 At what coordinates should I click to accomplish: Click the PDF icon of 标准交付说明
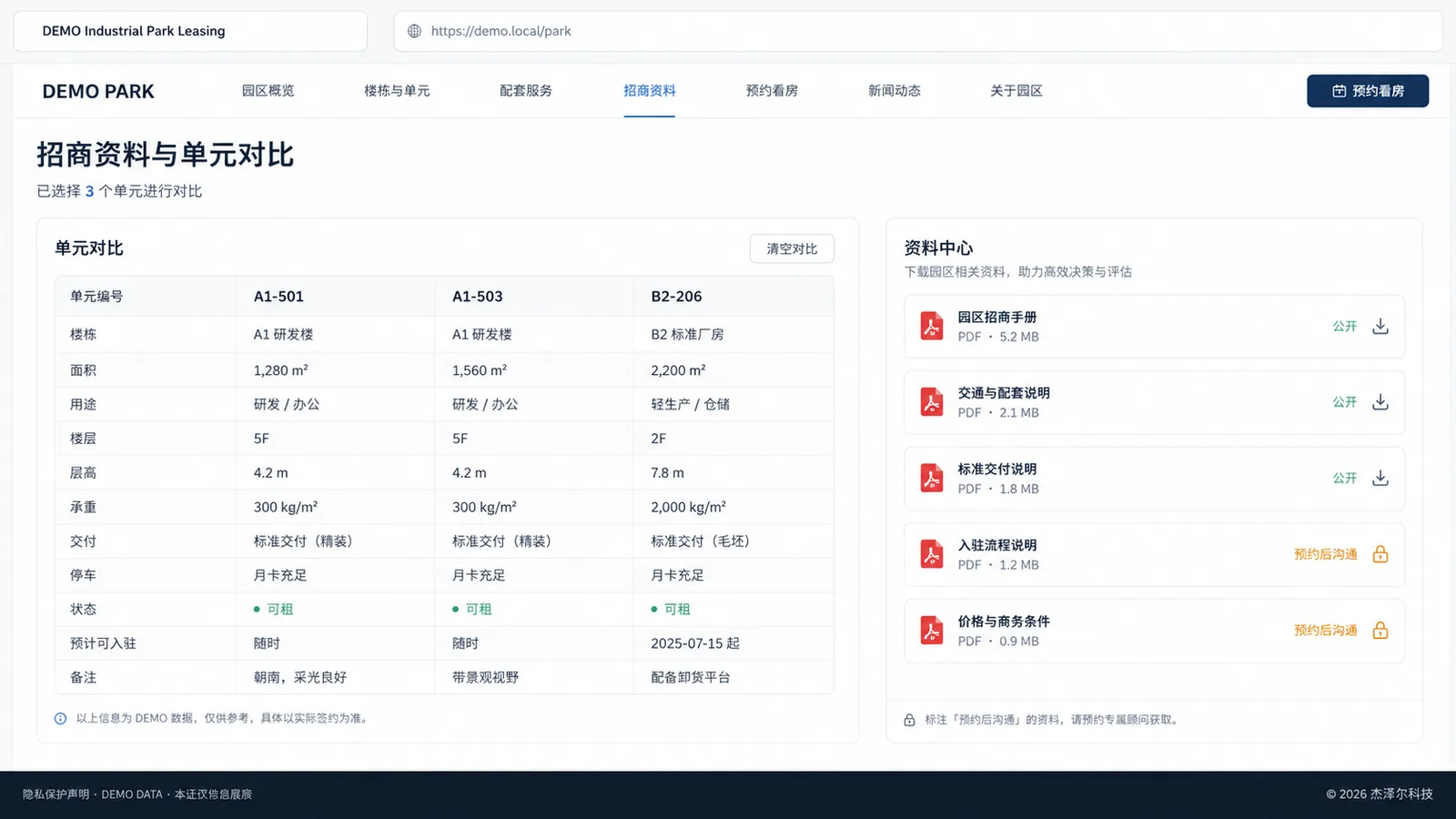931,478
